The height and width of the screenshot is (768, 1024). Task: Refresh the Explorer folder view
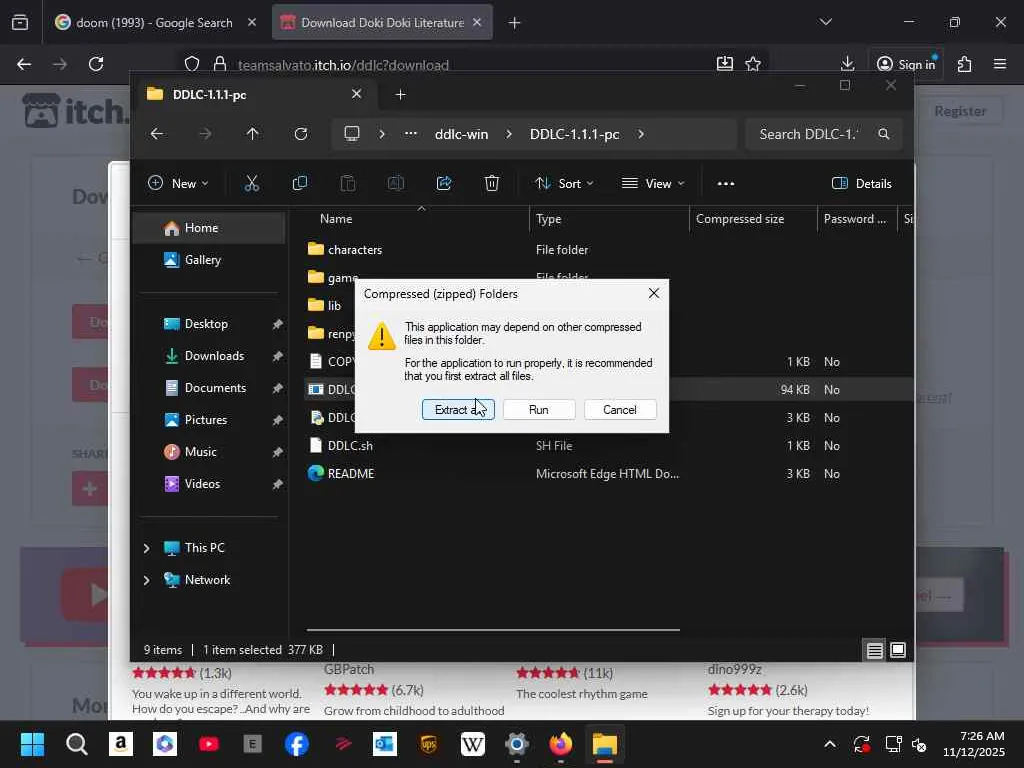pos(300,134)
